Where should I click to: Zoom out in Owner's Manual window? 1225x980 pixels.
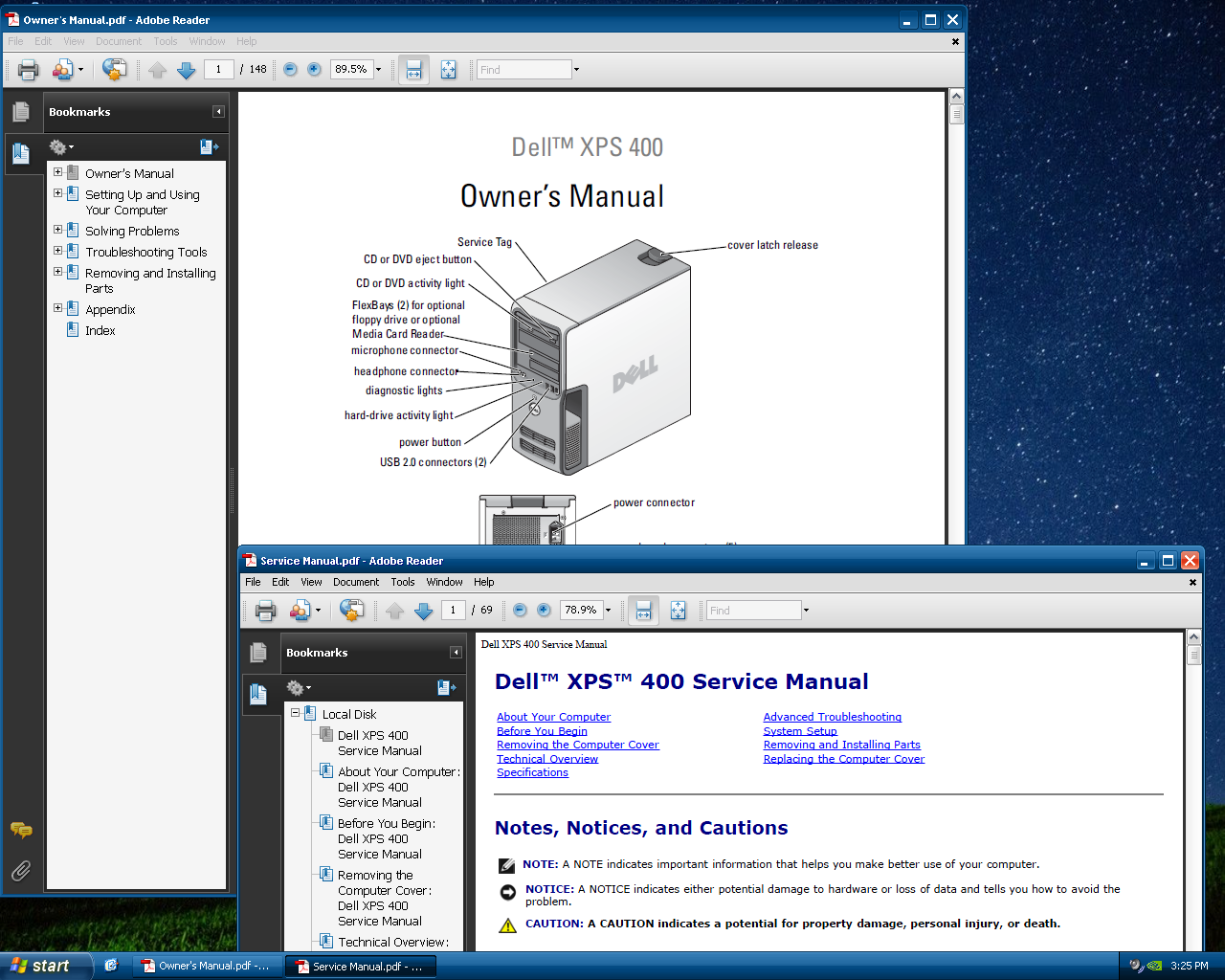tap(290, 69)
